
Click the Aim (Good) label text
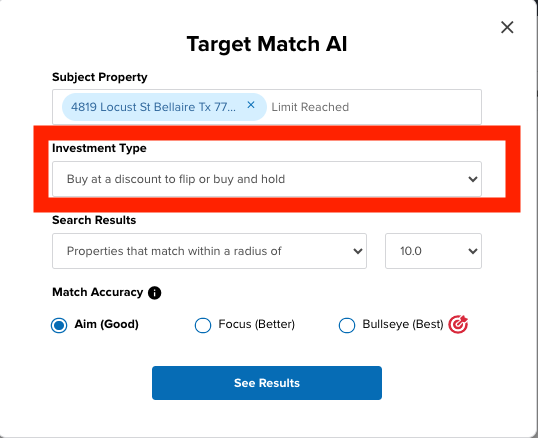point(107,324)
